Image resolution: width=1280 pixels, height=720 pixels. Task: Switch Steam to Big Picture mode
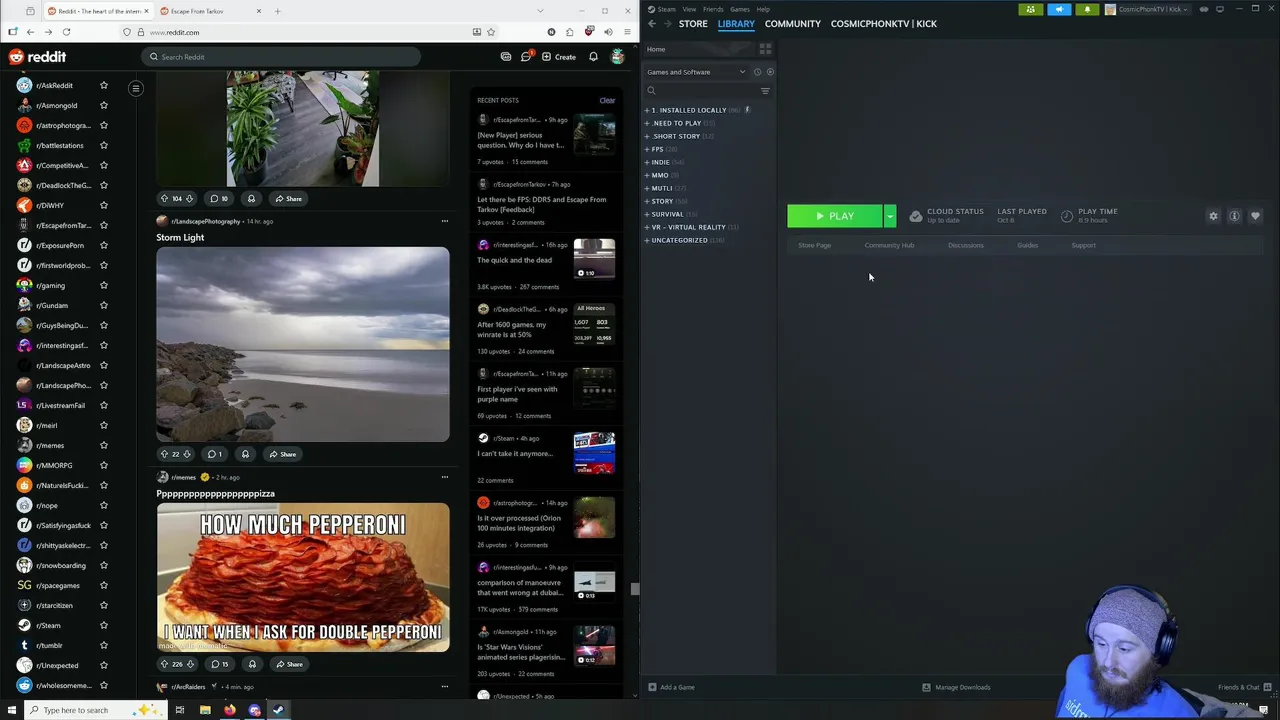pyautogui.click(x=1220, y=9)
